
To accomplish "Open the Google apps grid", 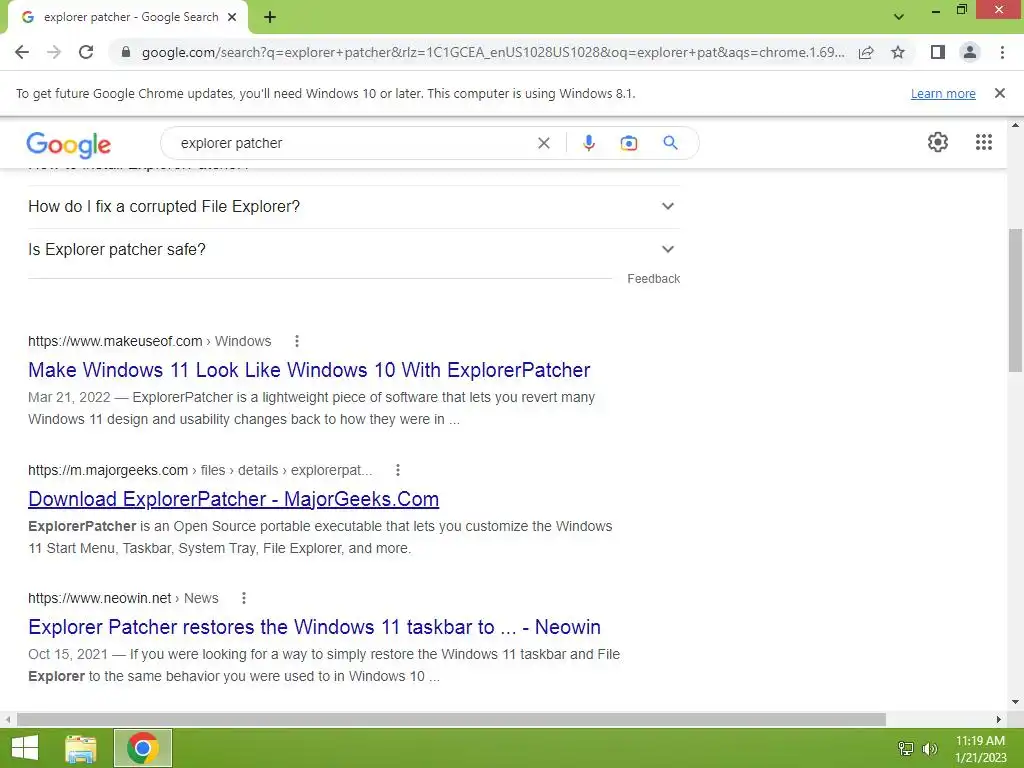I will pos(984,142).
